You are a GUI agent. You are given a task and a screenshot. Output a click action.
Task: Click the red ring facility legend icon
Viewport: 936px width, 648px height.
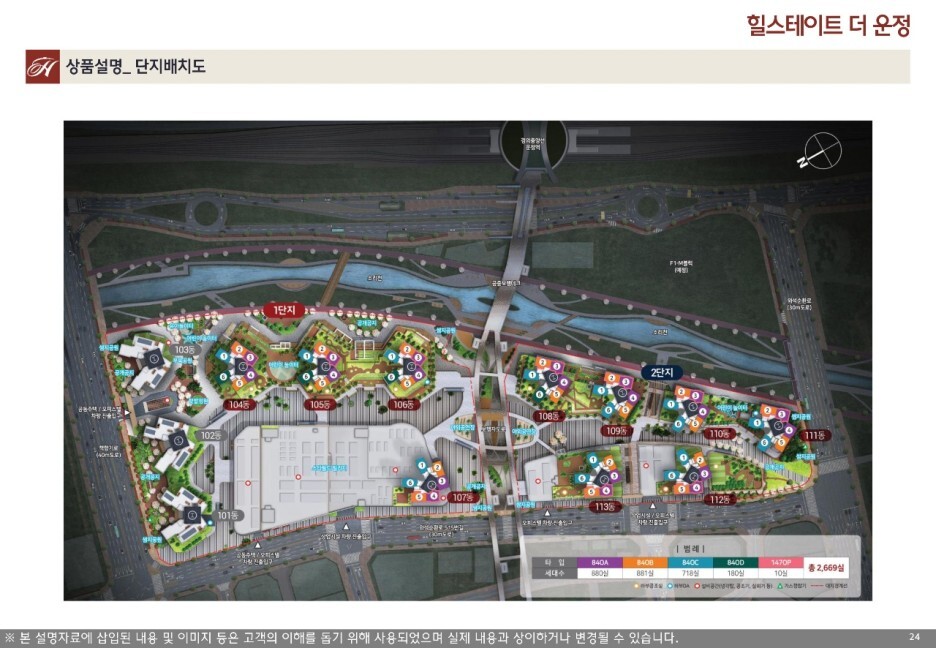(697, 587)
